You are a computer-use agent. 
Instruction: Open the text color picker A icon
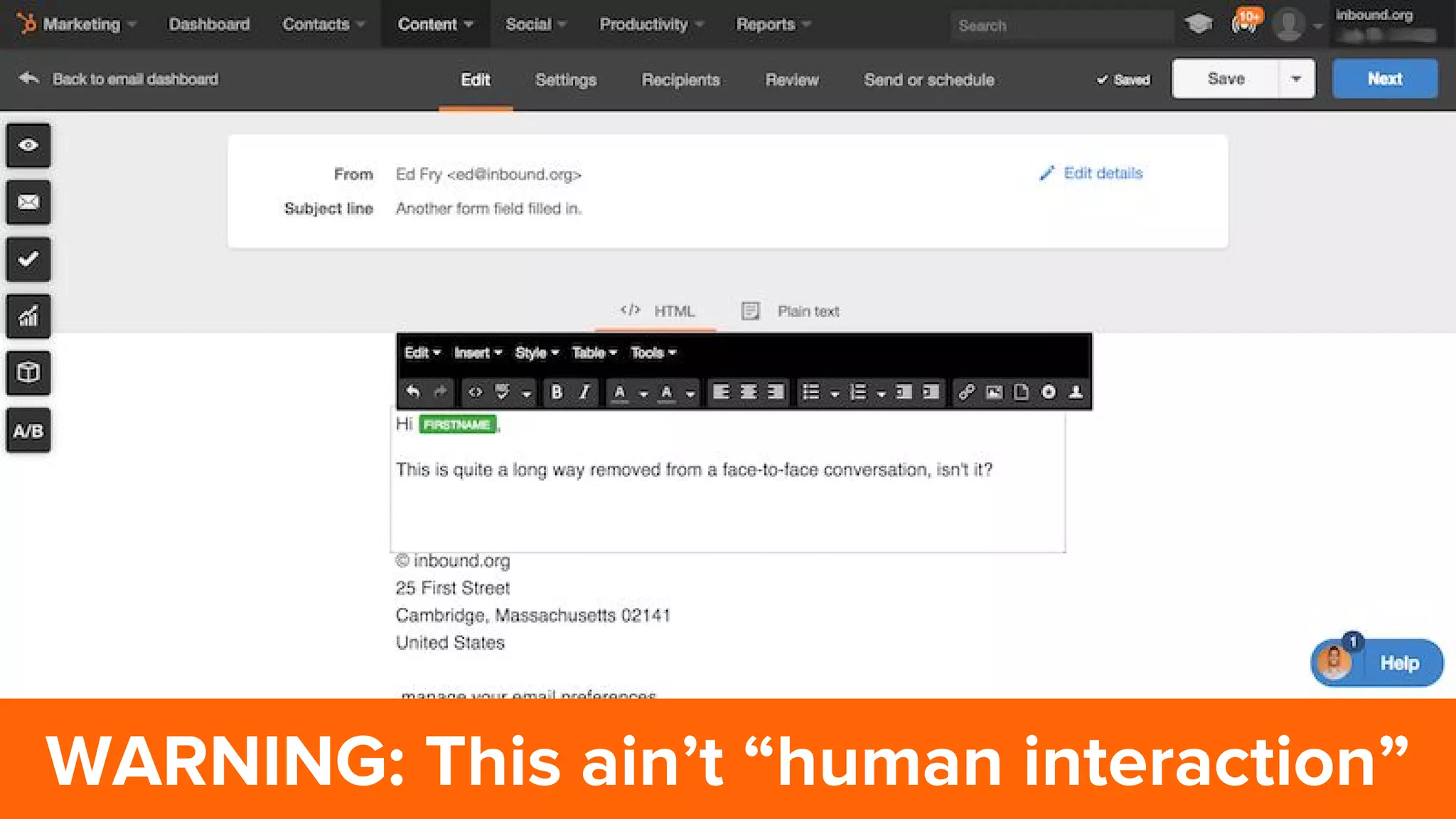coord(620,392)
